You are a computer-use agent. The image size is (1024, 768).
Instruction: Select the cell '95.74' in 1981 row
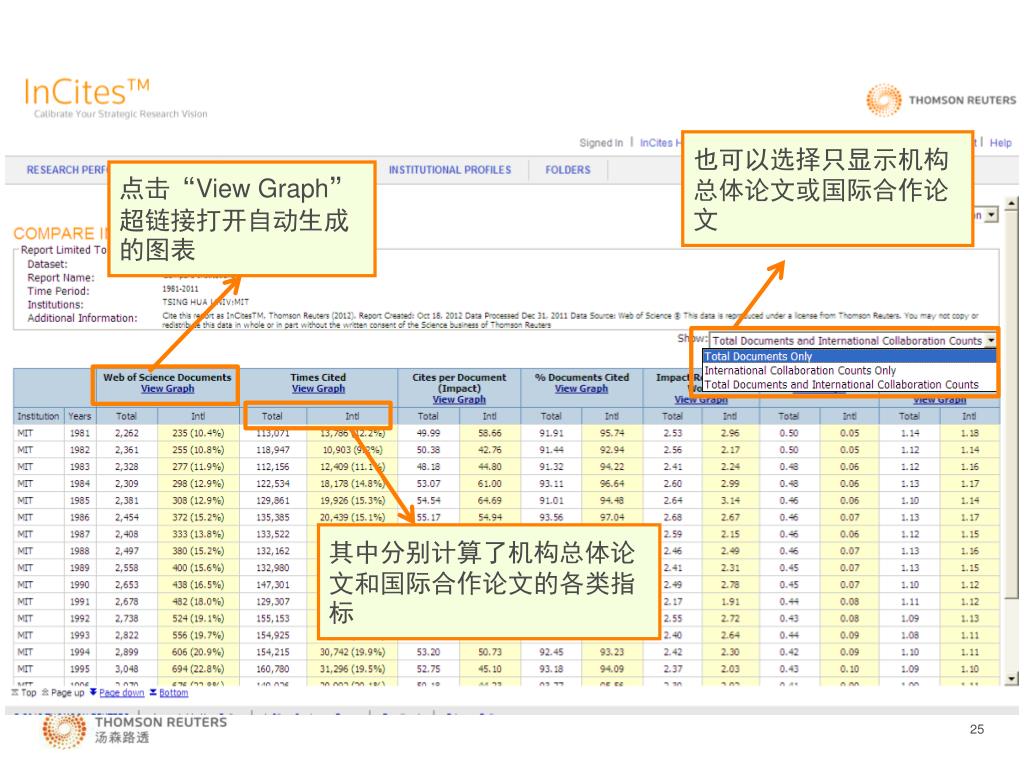click(612, 433)
